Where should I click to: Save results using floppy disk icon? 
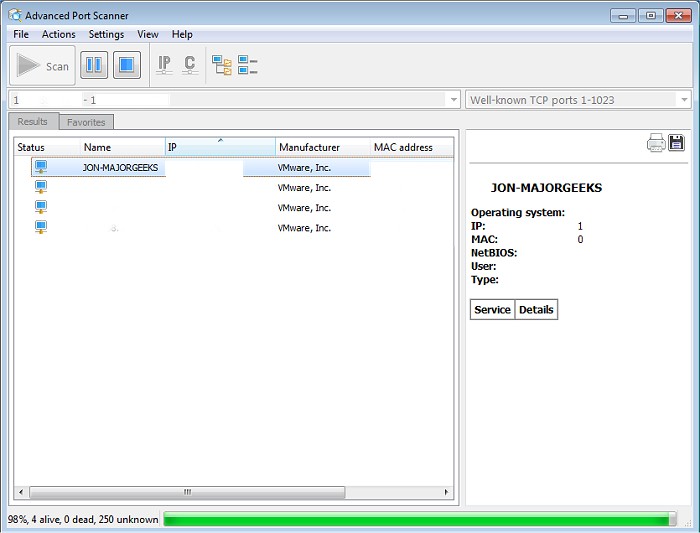(676, 143)
